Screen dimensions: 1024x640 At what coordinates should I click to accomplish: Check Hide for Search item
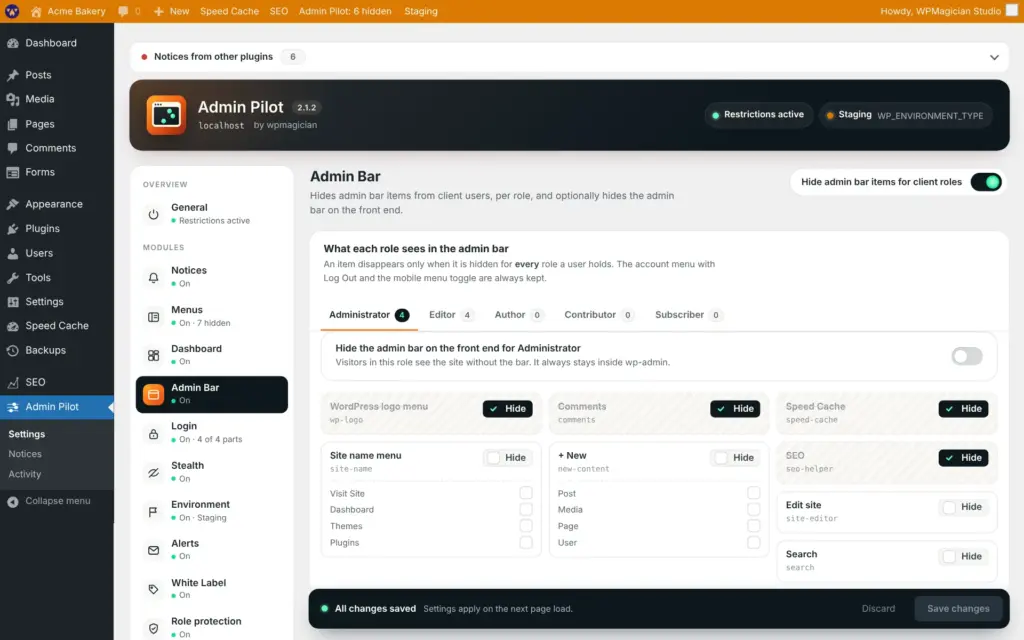click(x=963, y=556)
